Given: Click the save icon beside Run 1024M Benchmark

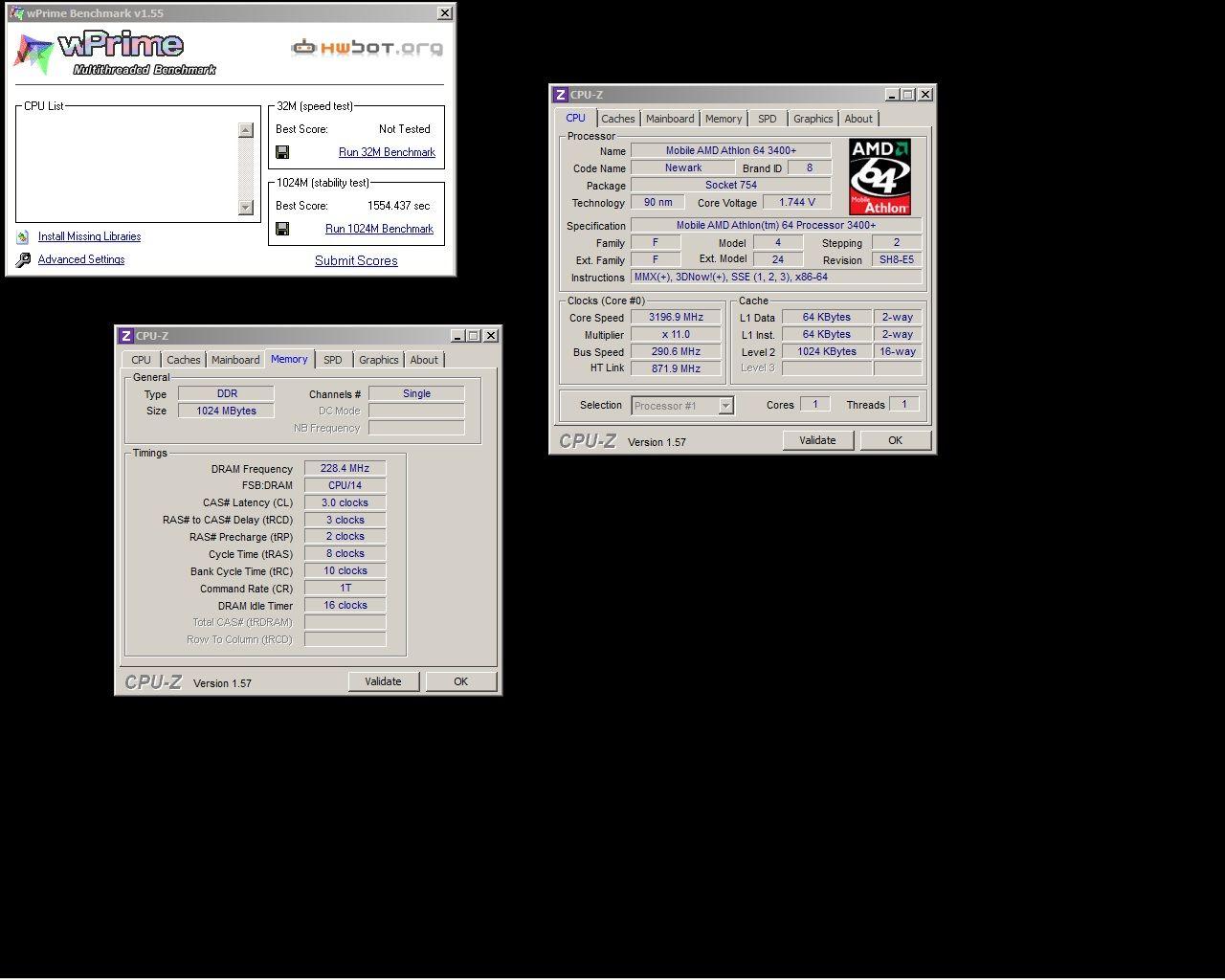Looking at the screenshot, I should (x=282, y=229).
